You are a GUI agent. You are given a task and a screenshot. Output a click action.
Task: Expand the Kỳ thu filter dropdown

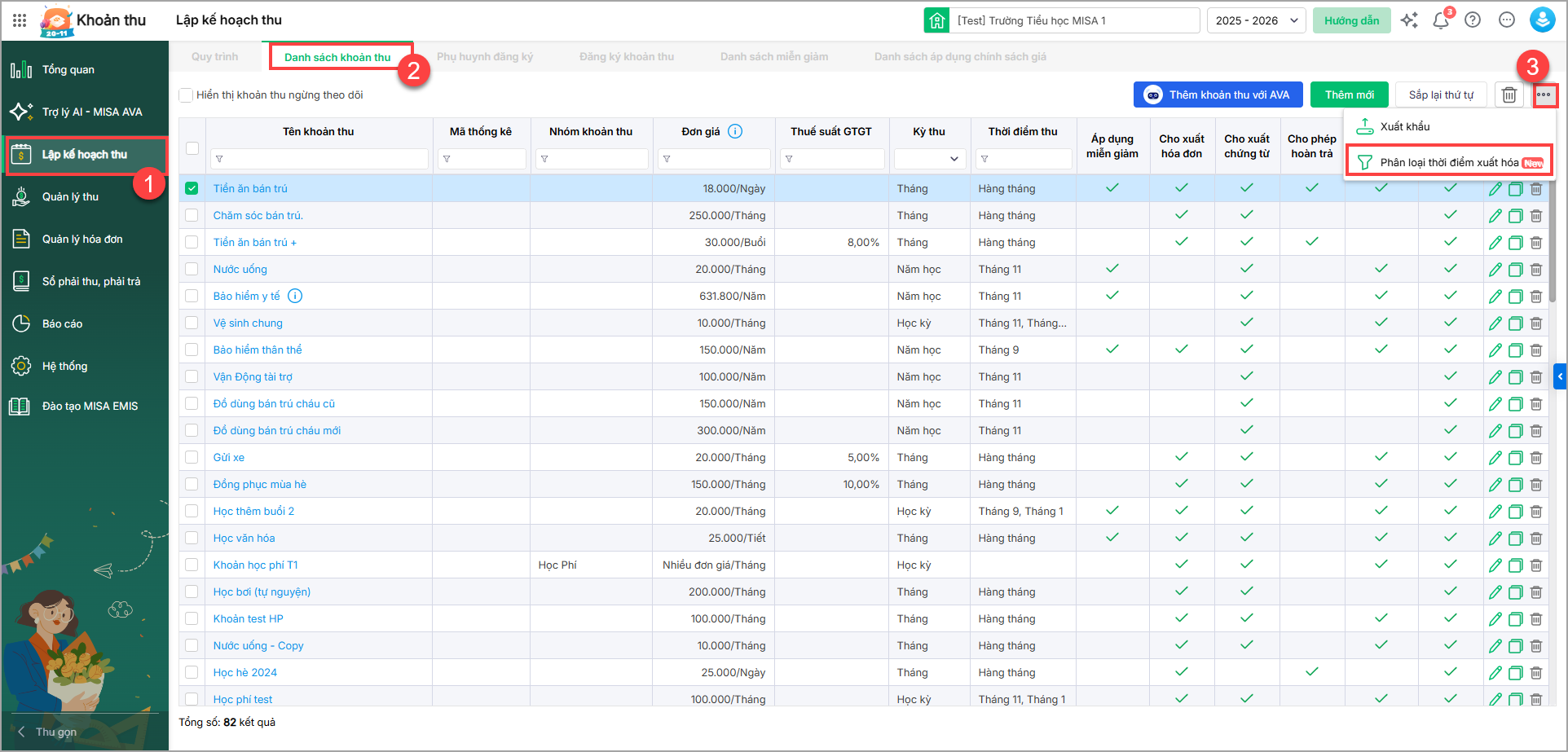click(x=930, y=159)
